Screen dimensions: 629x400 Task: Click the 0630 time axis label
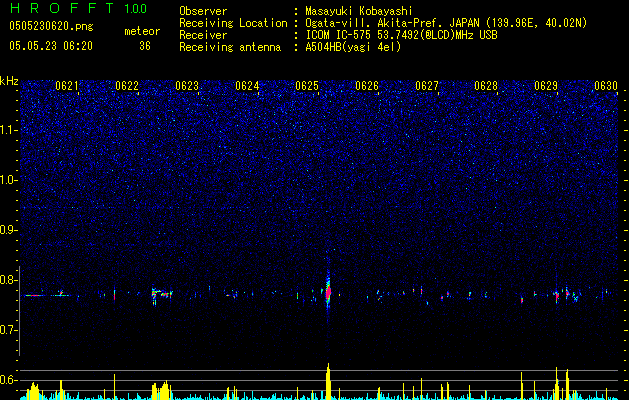606,86
